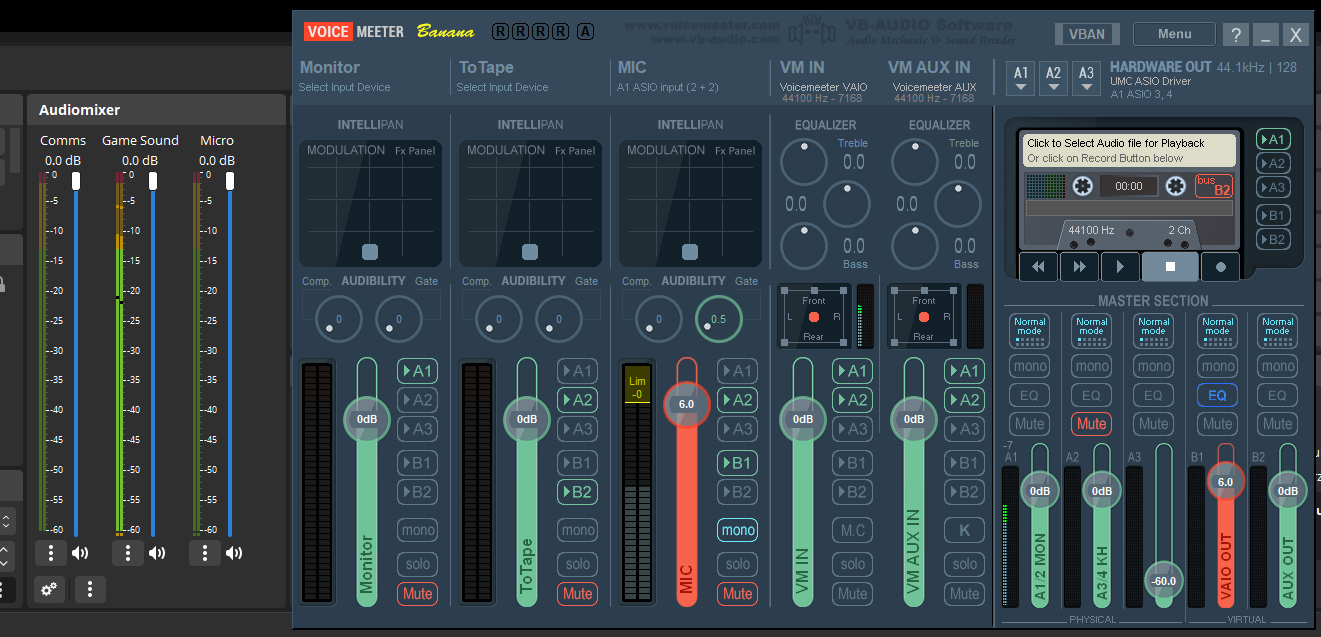Viewport: 1321px width, 637px height.
Task: Toggle the A2 bus Mute button in Master Section
Action: click(1091, 424)
